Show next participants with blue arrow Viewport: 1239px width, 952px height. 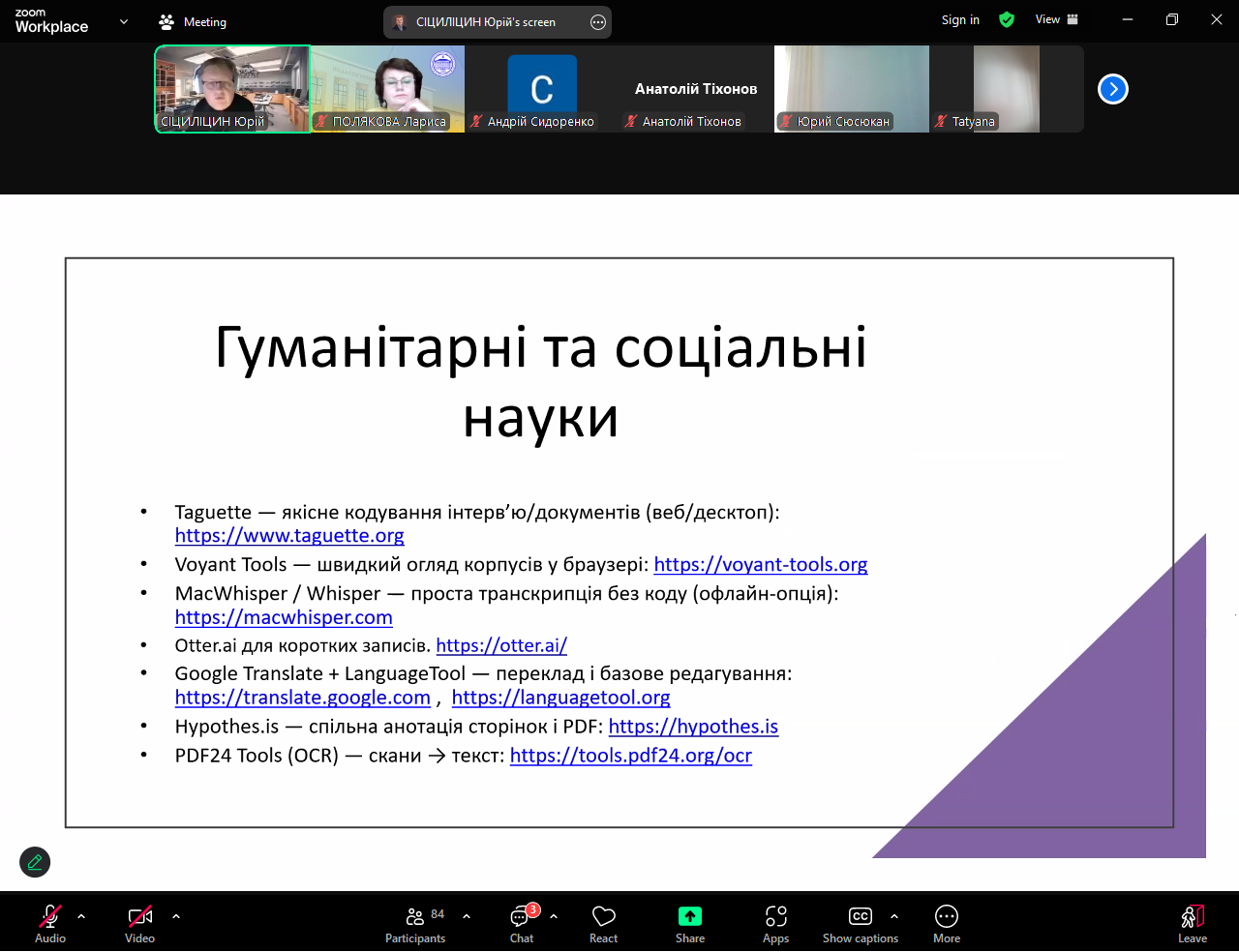pyautogui.click(x=1113, y=89)
